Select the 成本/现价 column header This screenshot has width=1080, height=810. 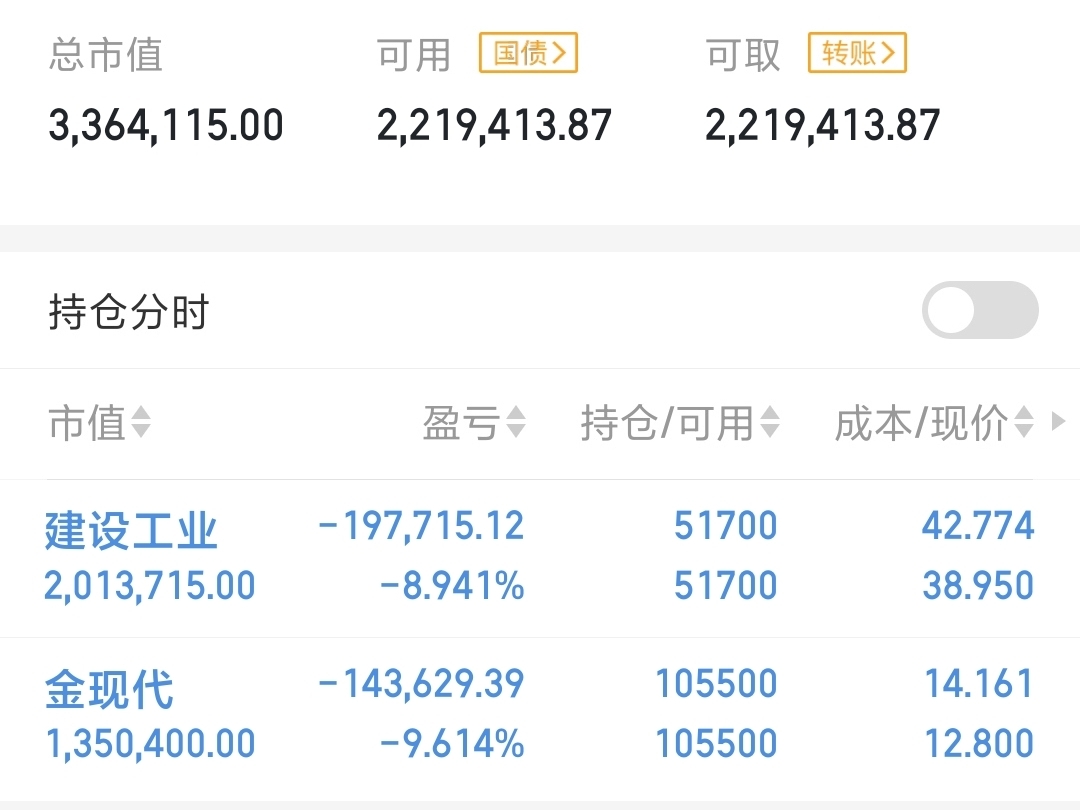click(x=921, y=422)
